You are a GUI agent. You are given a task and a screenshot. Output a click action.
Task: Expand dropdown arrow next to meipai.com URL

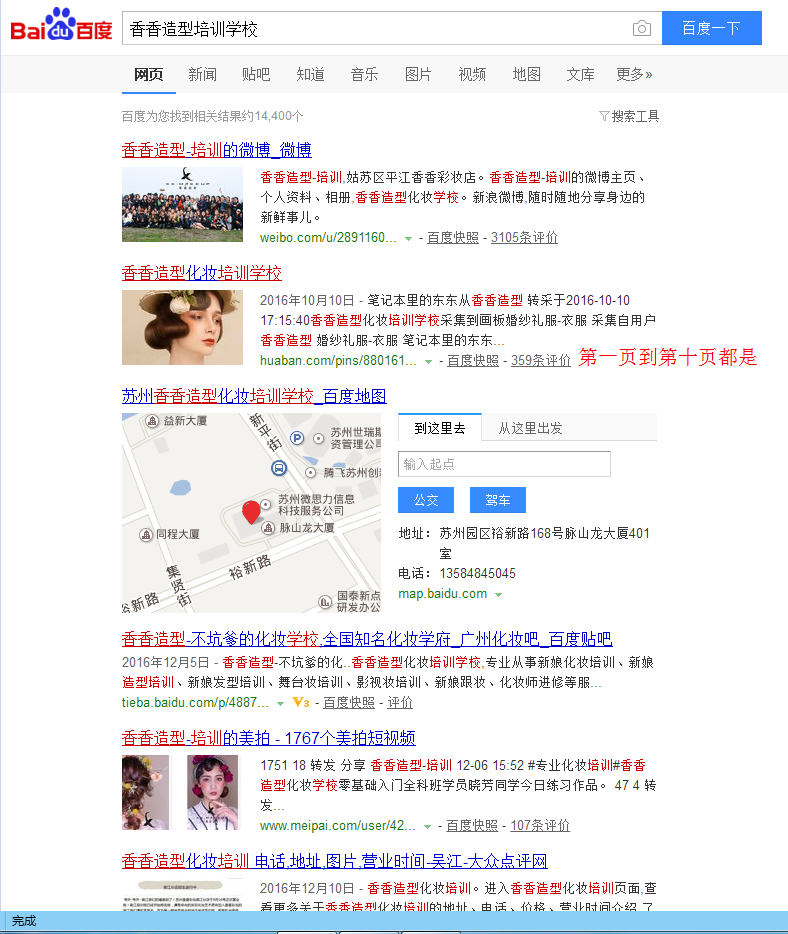tap(427, 826)
